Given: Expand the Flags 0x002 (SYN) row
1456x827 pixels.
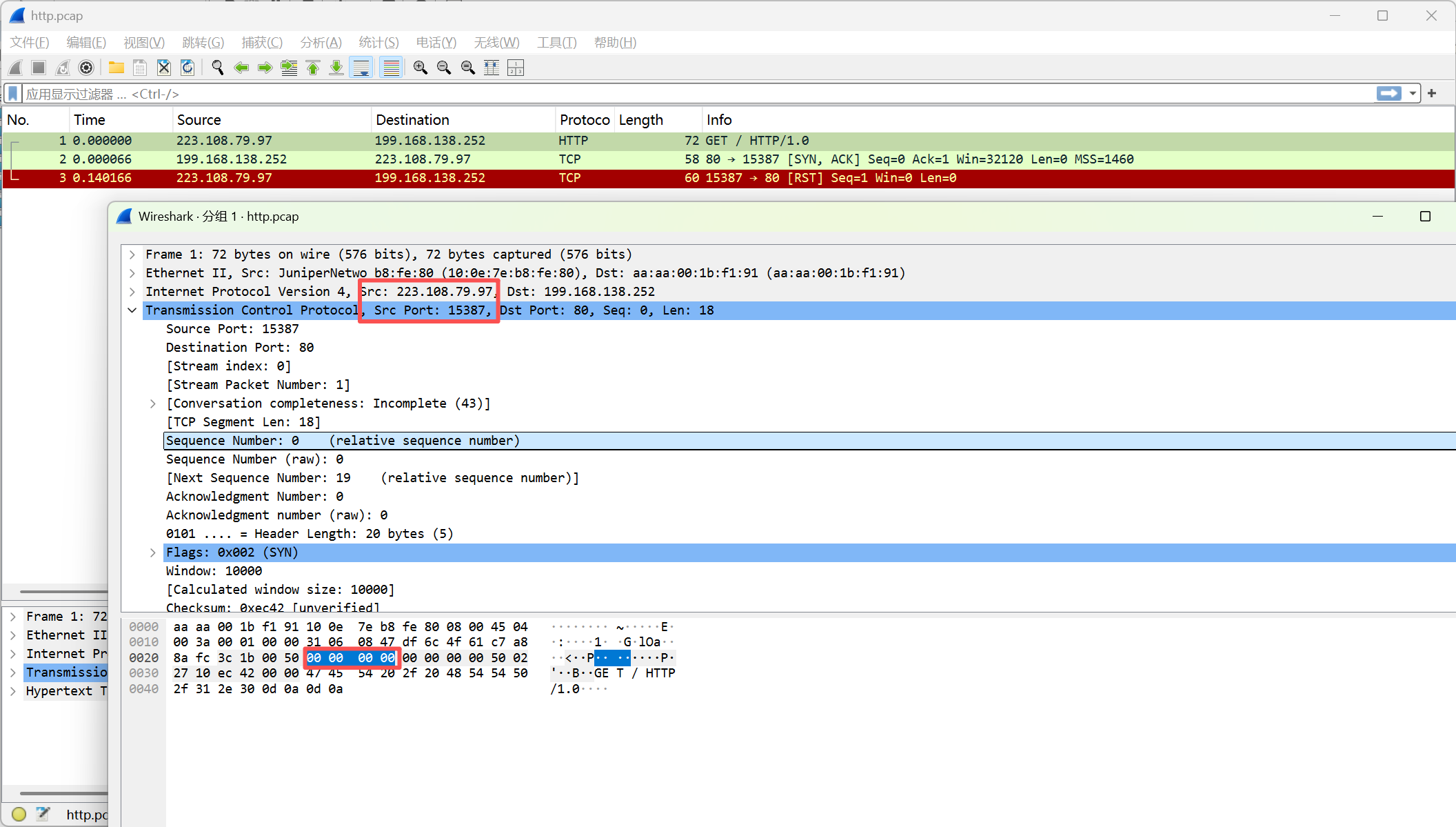Looking at the screenshot, I should point(153,552).
